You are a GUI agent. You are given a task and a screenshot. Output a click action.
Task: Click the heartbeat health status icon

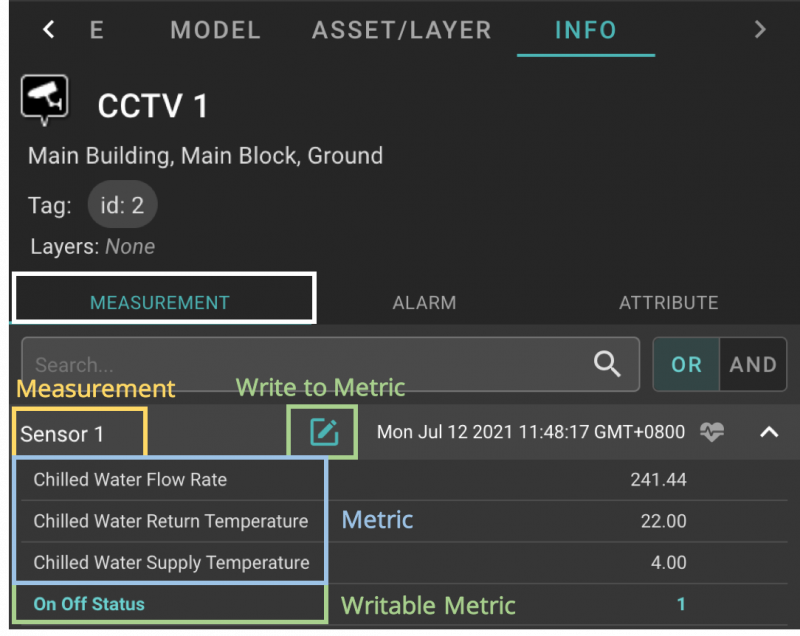tap(713, 432)
